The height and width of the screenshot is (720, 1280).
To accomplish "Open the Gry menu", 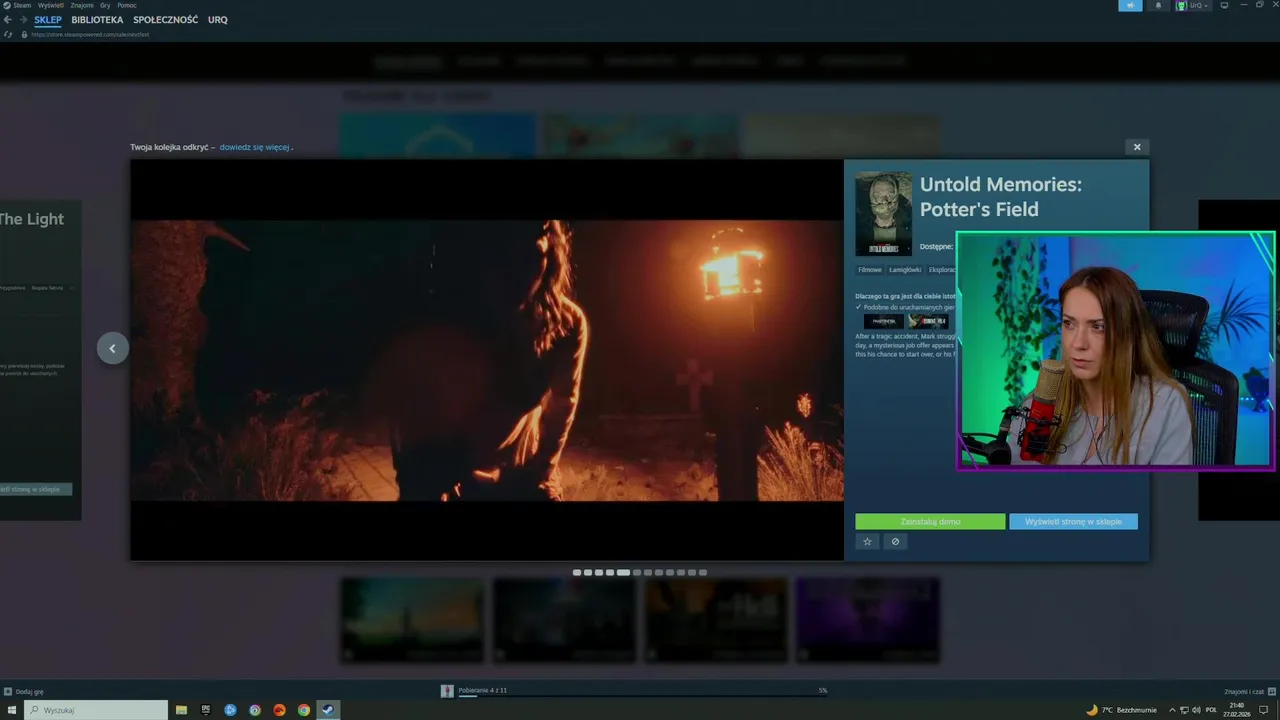I will (105, 5).
